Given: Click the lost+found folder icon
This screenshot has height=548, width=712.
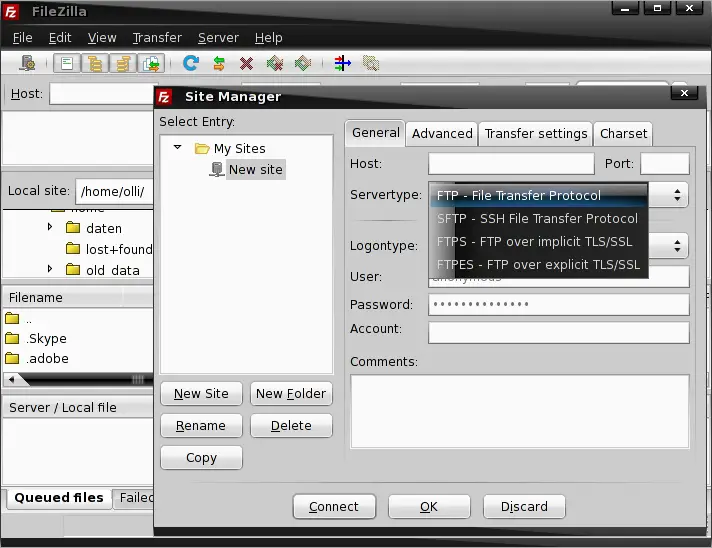Looking at the screenshot, I should click(73, 248).
